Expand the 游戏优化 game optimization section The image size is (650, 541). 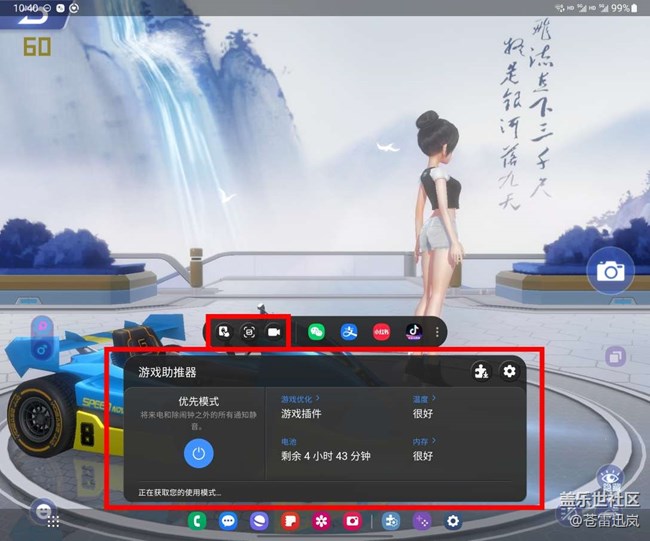298,398
